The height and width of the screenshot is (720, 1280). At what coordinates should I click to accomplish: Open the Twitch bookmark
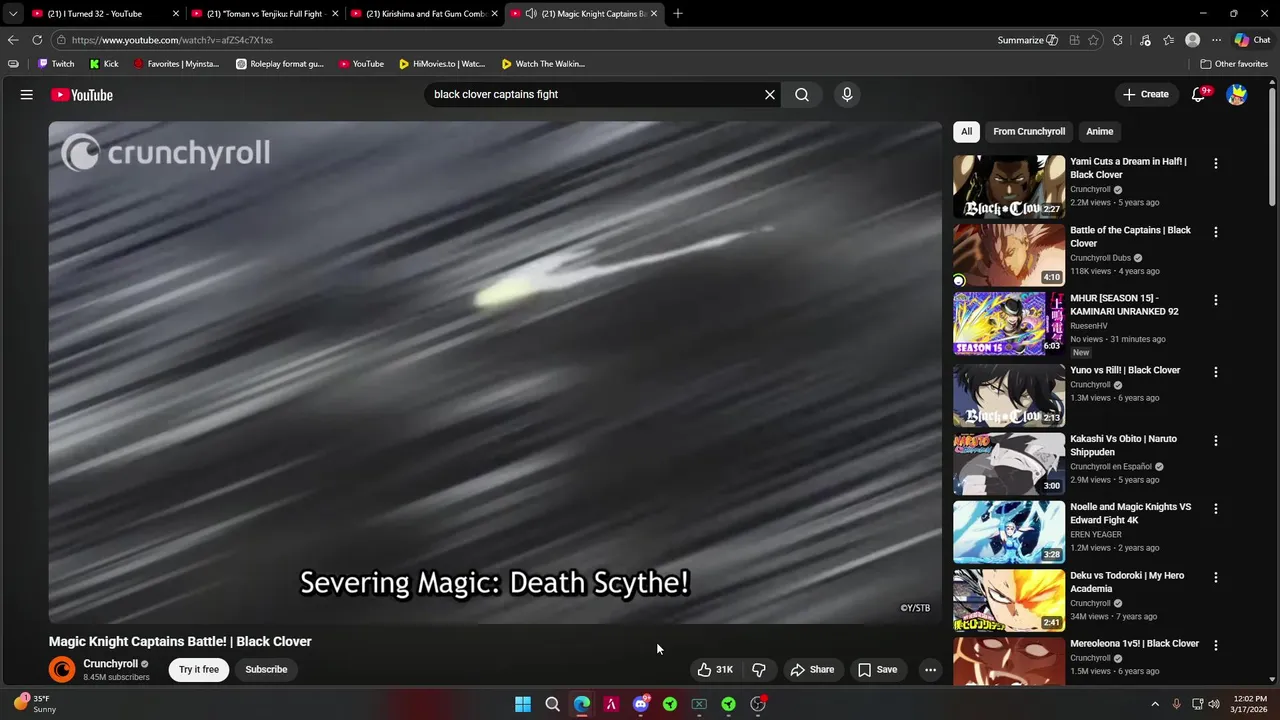[x=56, y=64]
